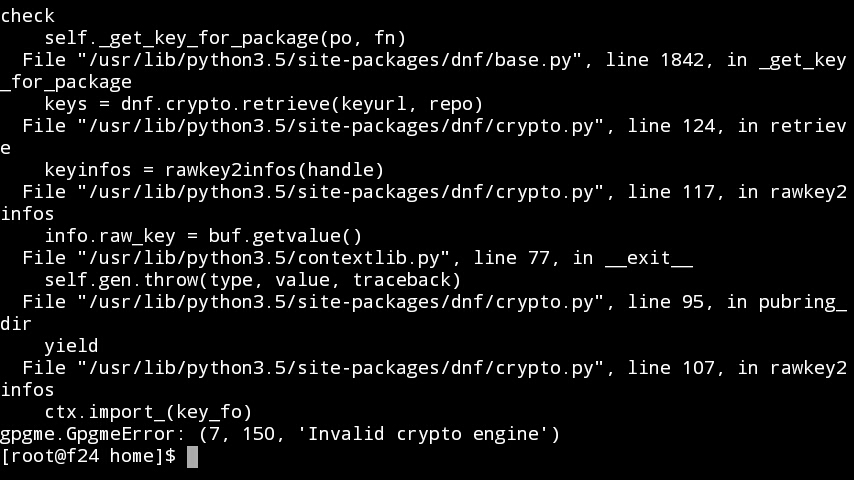854x480 pixels.
Task: Click the buf.getvalue() call
Action: pyautogui.click(x=285, y=236)
